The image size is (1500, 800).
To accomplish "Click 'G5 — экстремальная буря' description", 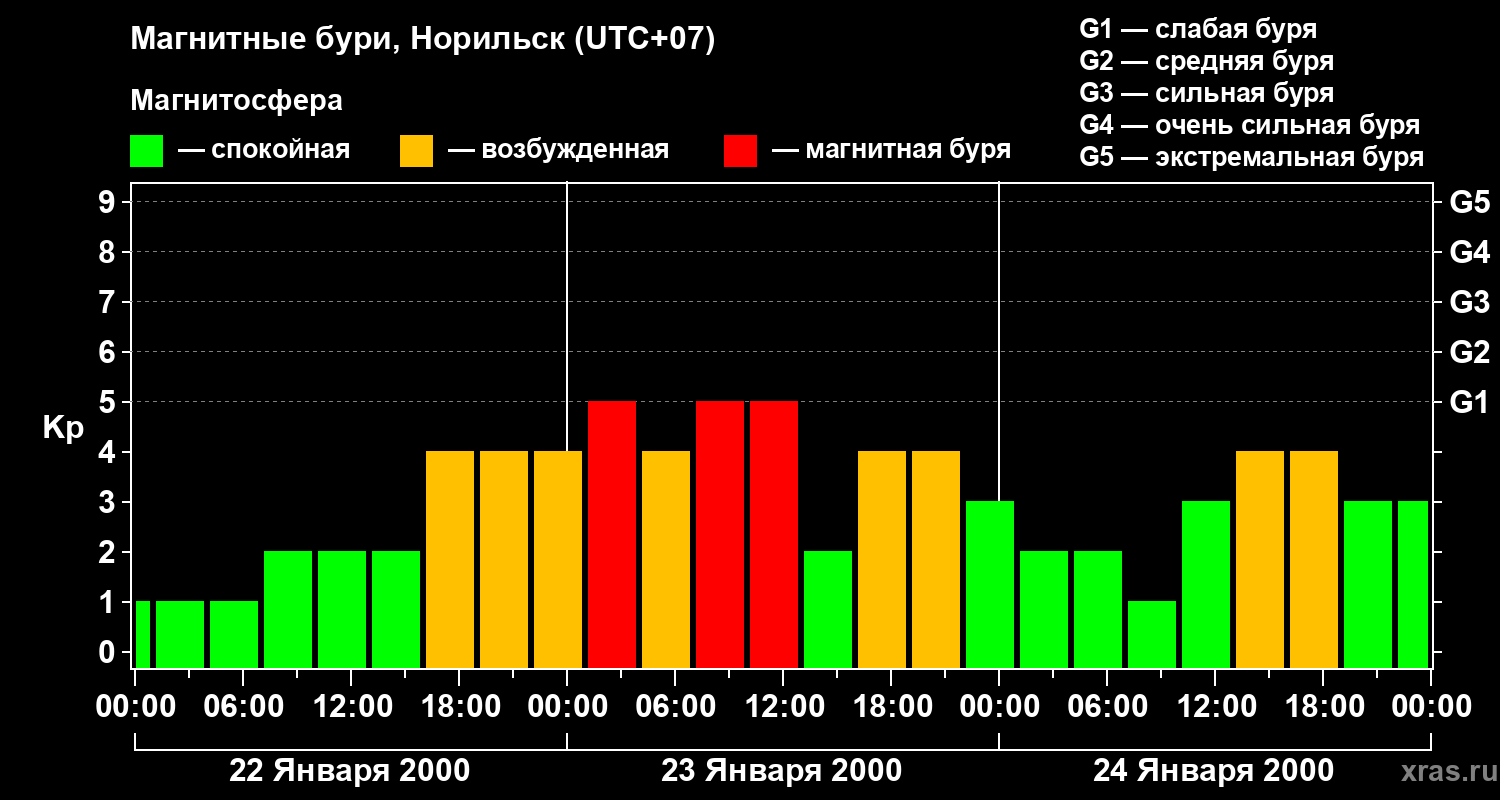I will coord(1251,157).
